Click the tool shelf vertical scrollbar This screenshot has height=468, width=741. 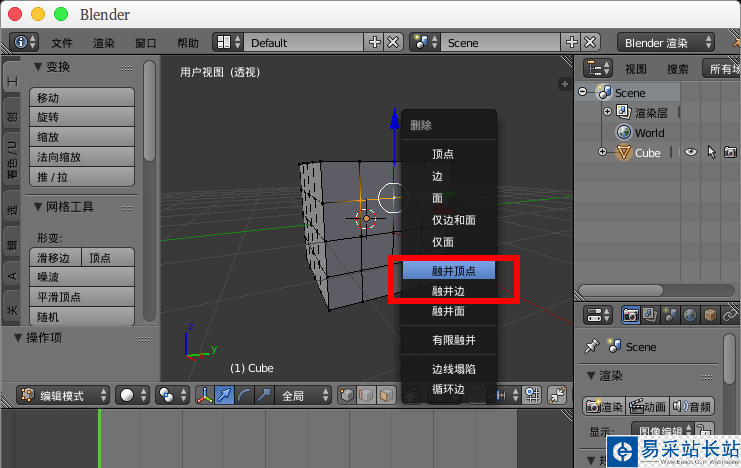pos(149,112)
